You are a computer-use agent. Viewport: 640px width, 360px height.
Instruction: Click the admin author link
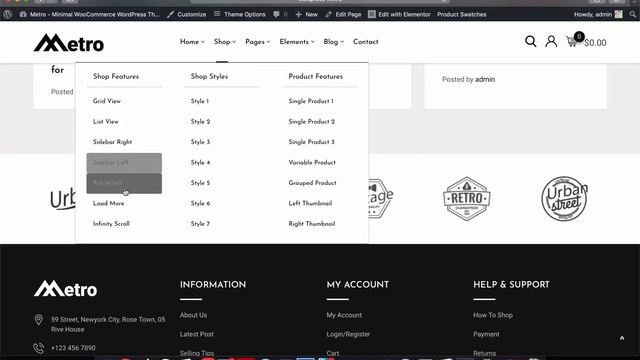click(485, 79)
